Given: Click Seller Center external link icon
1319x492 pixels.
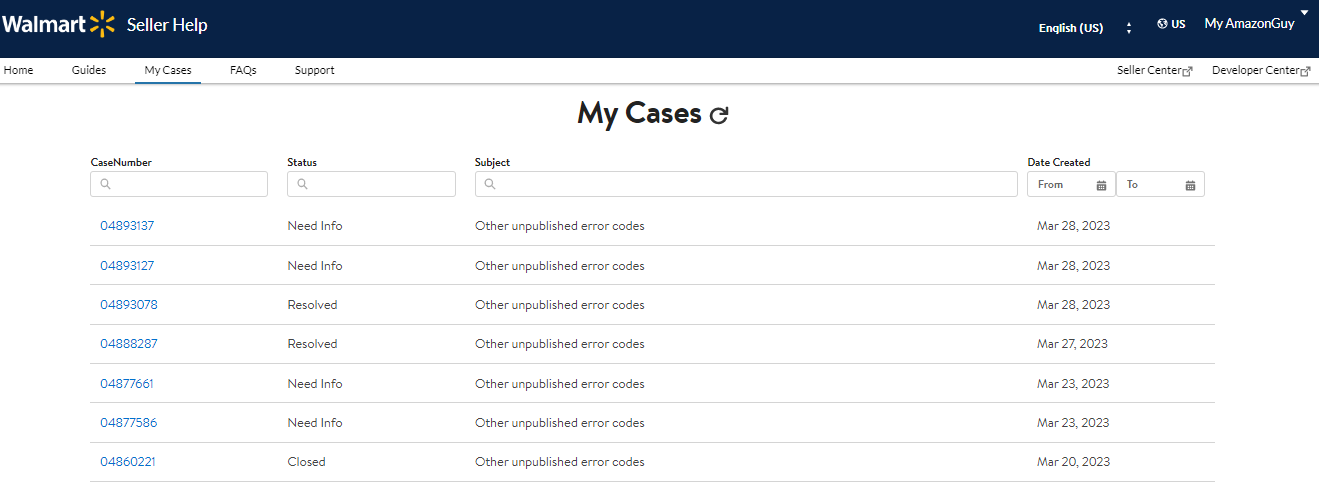Looking at the screenshot, I should 1187,71.
